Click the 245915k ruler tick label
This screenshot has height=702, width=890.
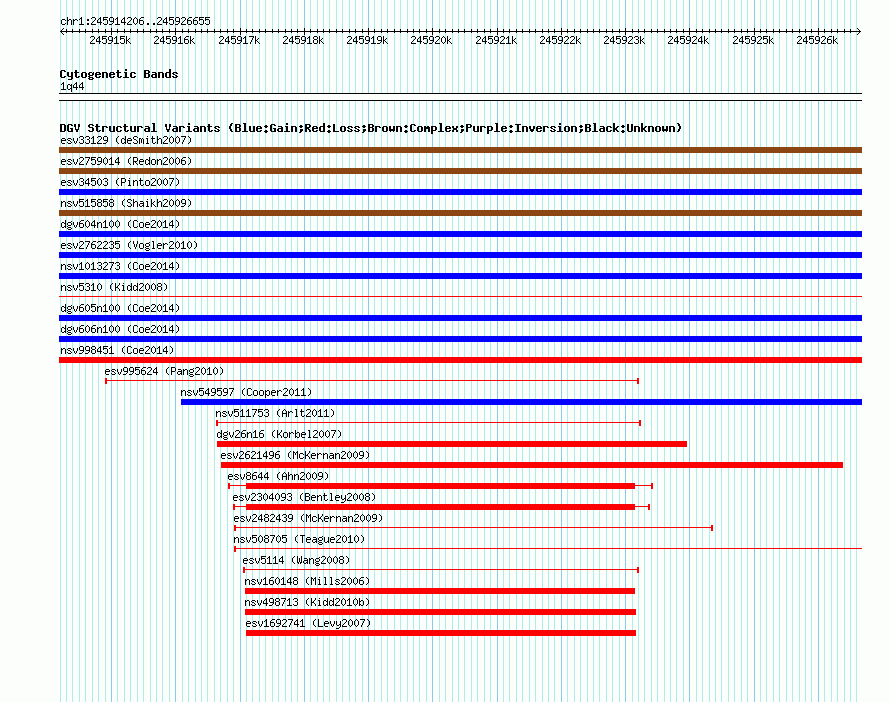(110, 40)
